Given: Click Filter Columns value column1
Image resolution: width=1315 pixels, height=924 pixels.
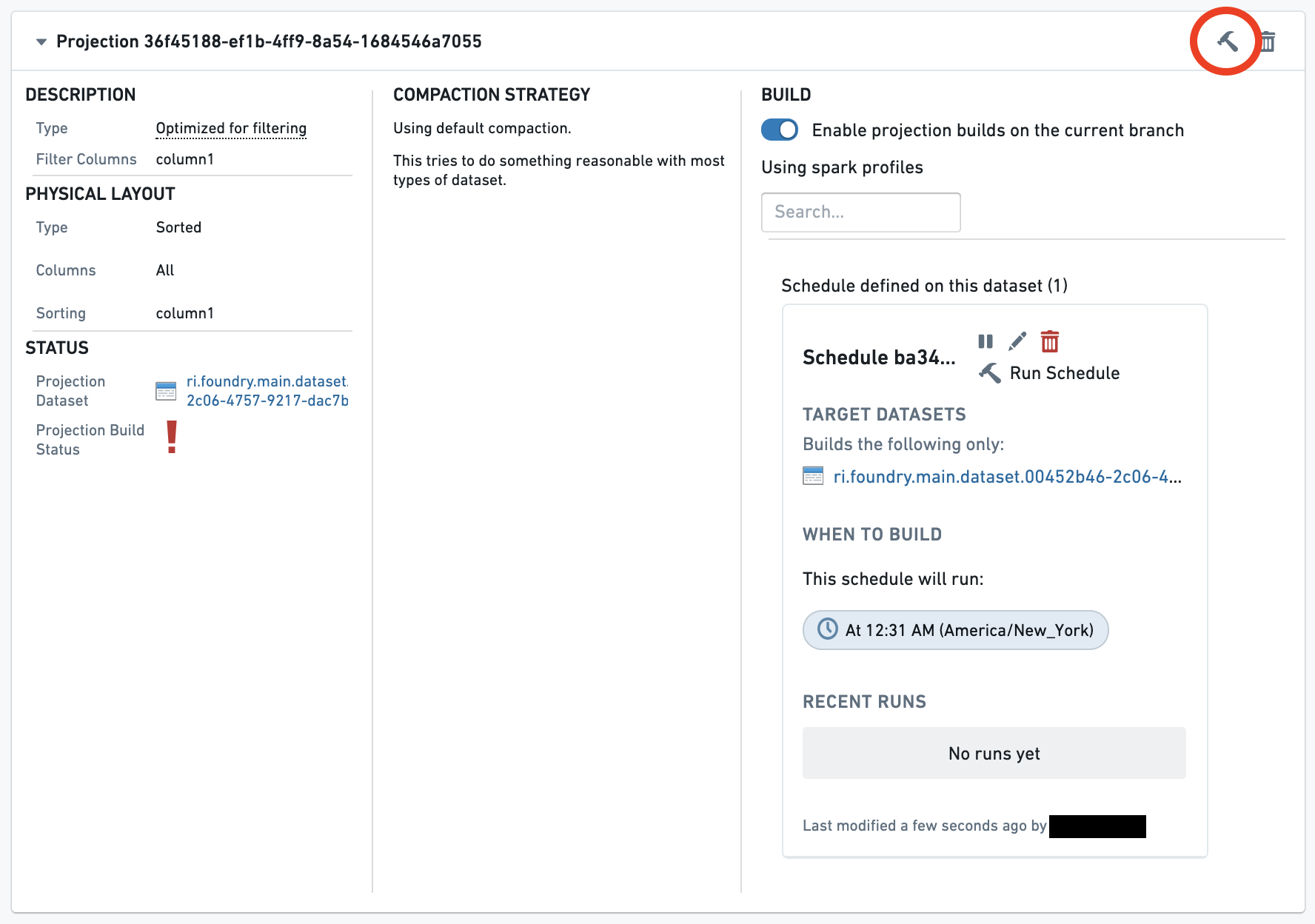Looking at the screenshot, I should (x=184, y=159).
